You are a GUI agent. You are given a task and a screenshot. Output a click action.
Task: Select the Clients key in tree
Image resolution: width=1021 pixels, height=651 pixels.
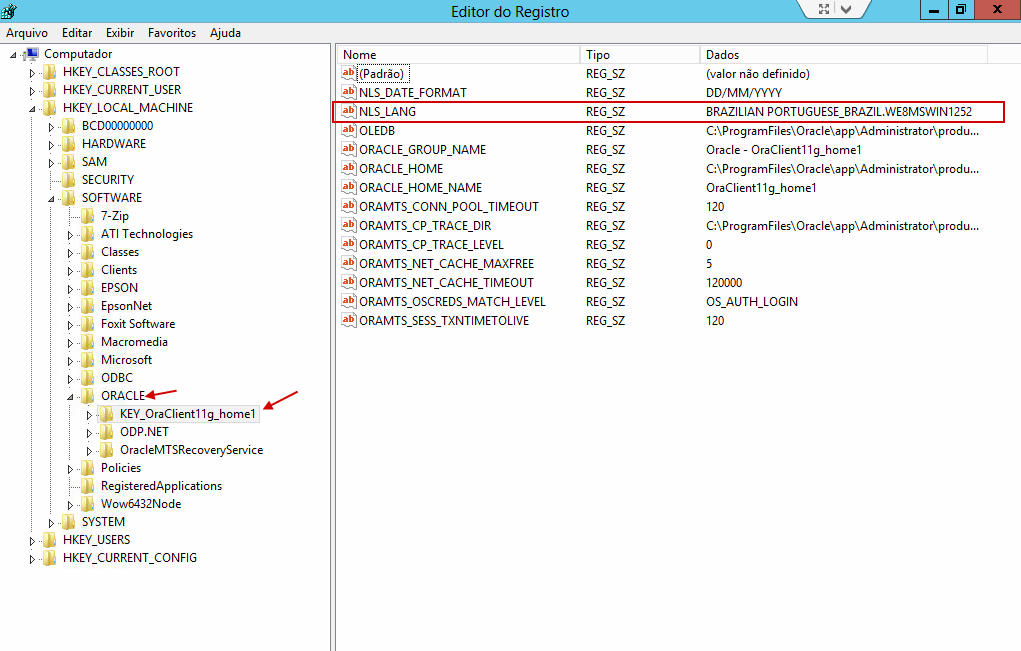click(119, 270)
